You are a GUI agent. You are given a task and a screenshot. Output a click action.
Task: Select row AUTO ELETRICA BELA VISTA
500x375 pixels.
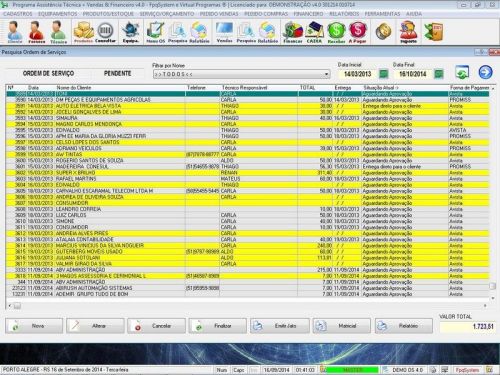point(248,106)
